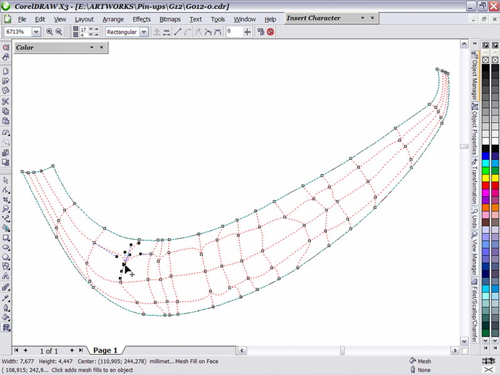
Task: Select the Text tool
Action: (x=6, y=276)
